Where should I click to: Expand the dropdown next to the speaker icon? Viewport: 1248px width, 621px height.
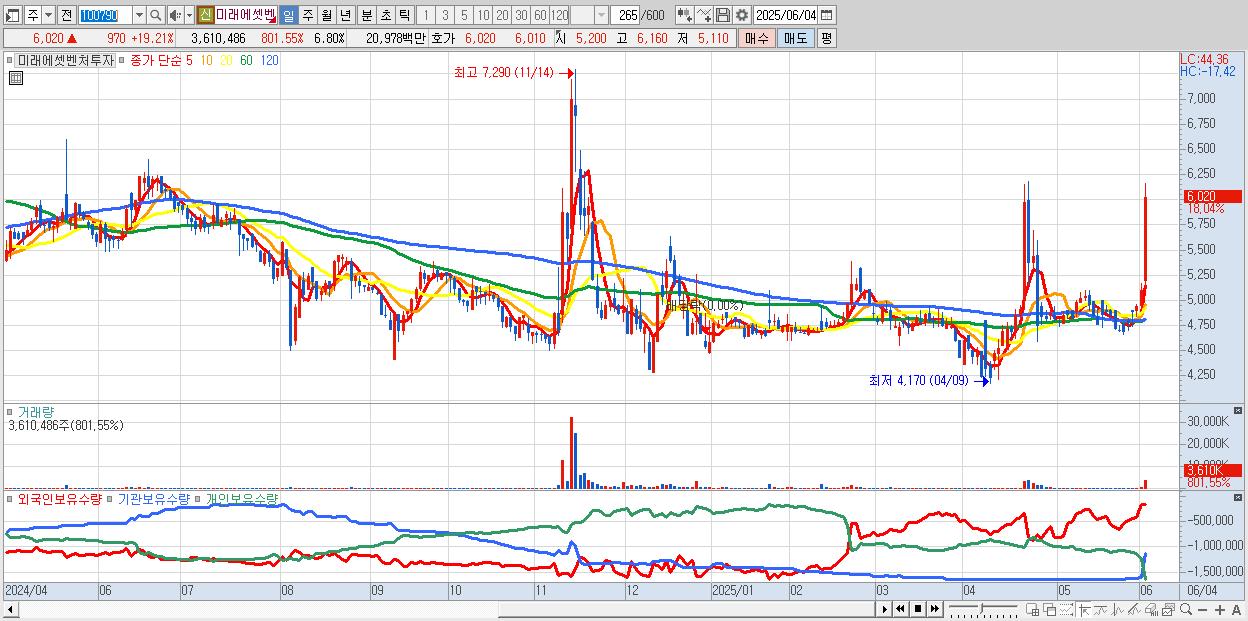(x=189, y=15)
